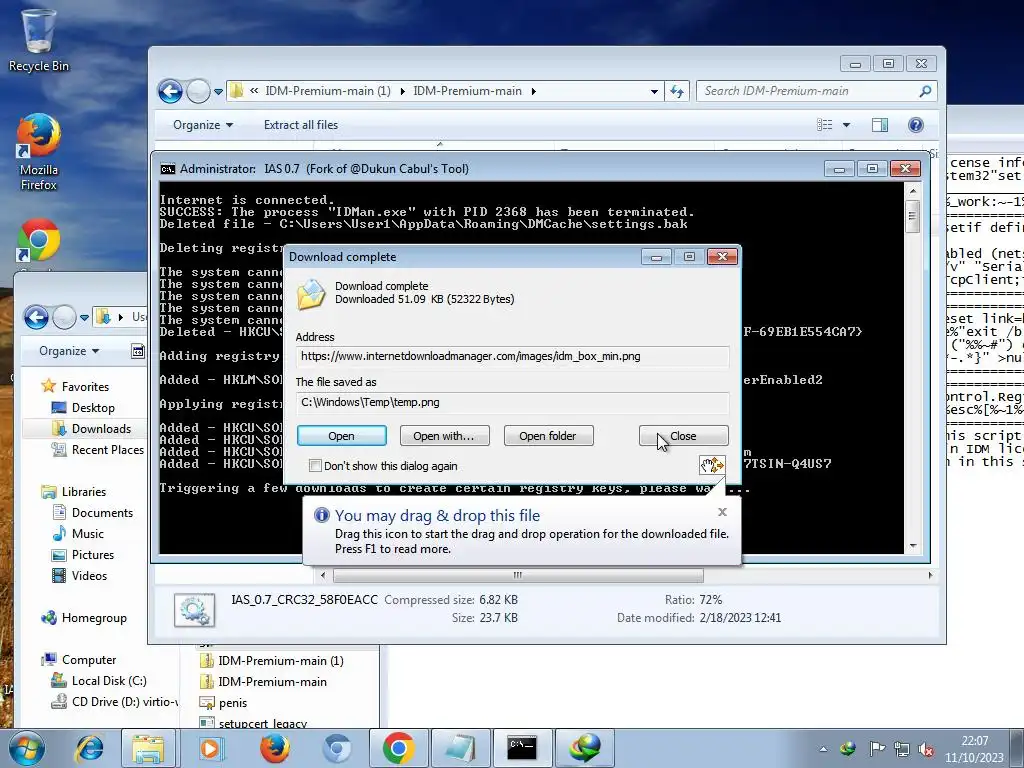The image size is (1024, 768).
Task: Expand the view options arrow
Action: [846, 125]
